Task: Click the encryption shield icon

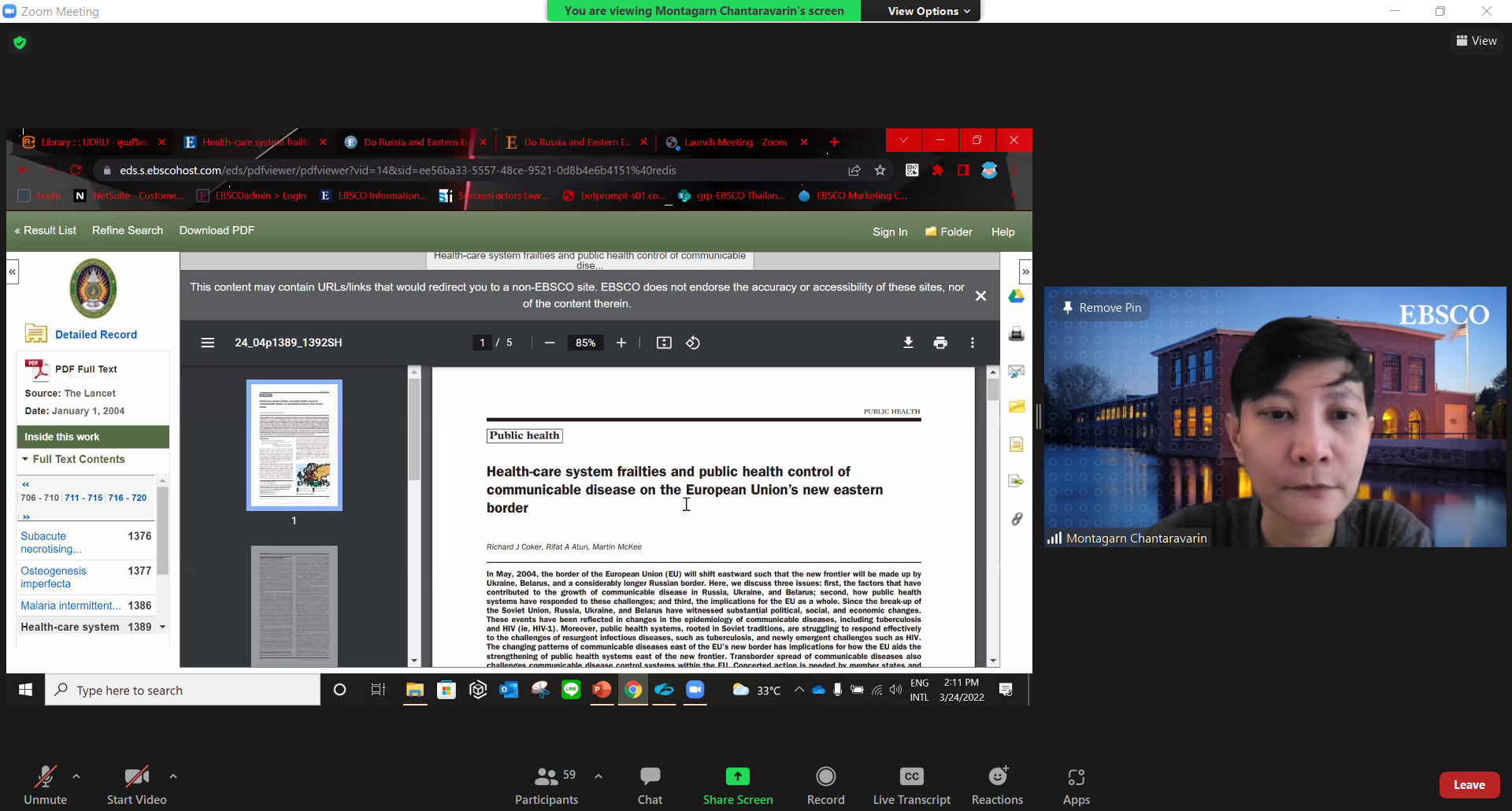Action: tap(20, 43)
